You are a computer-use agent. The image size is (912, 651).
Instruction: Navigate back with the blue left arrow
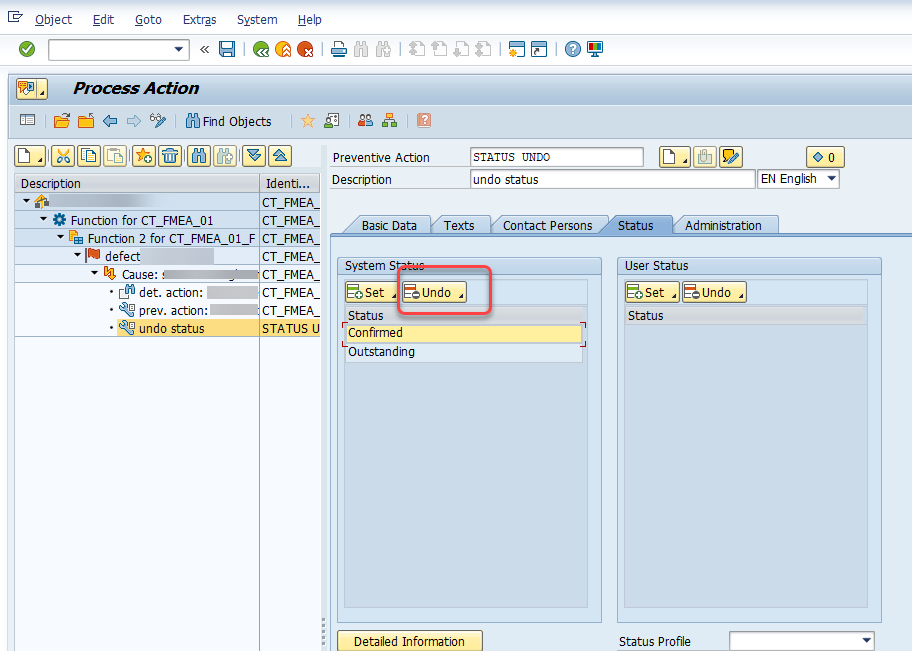click(x=110, y=121)
